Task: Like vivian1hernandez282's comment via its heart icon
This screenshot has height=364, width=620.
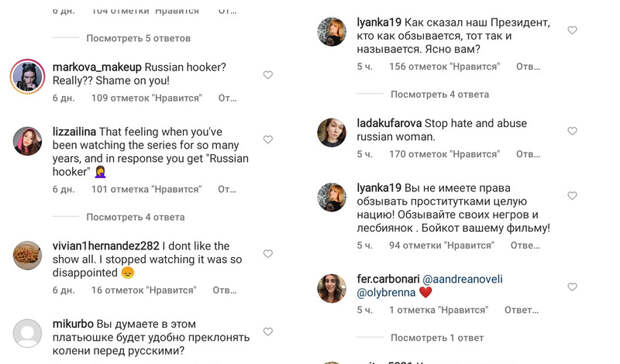Action: [x=268, y=254]
